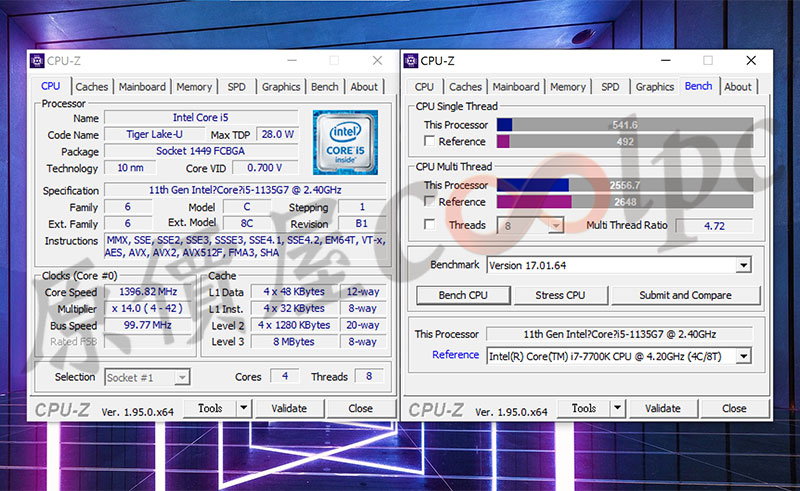Select Bench tab in right window
The height and width of the screenshot is (491, 800).
pos(698,86)
